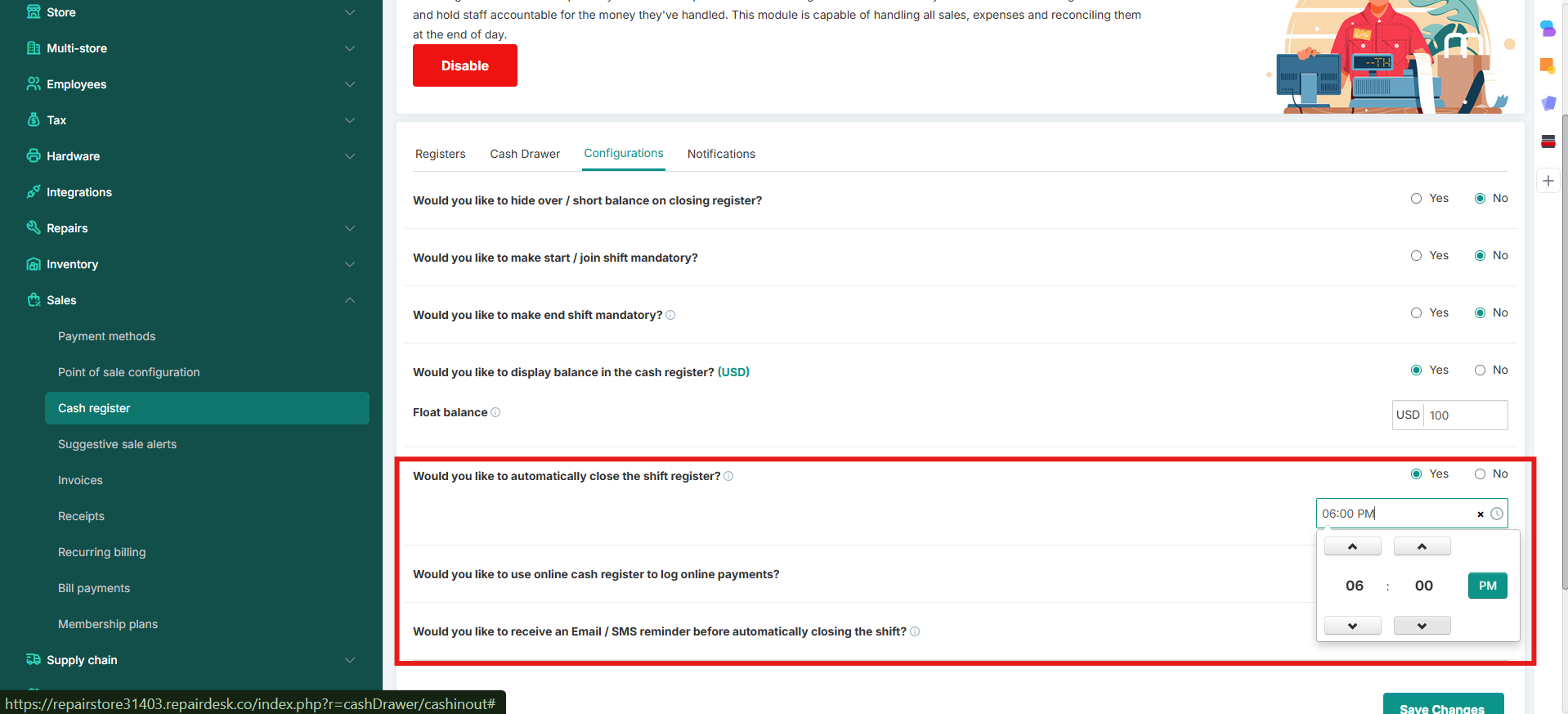Click the Integrations icon in sidebar
This screenshot has height=714, width=1568.
click(x=34, y=191)
